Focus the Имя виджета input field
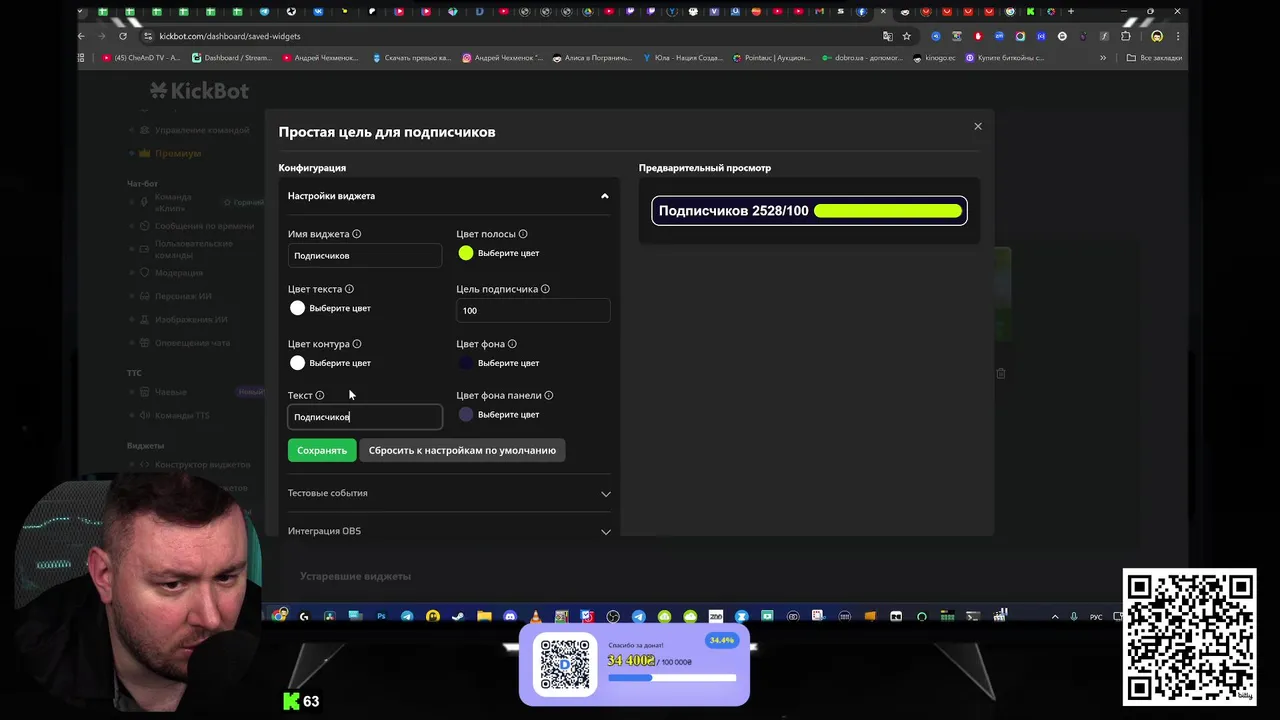This screenshot has width=1280, height=720. (365, 255)
